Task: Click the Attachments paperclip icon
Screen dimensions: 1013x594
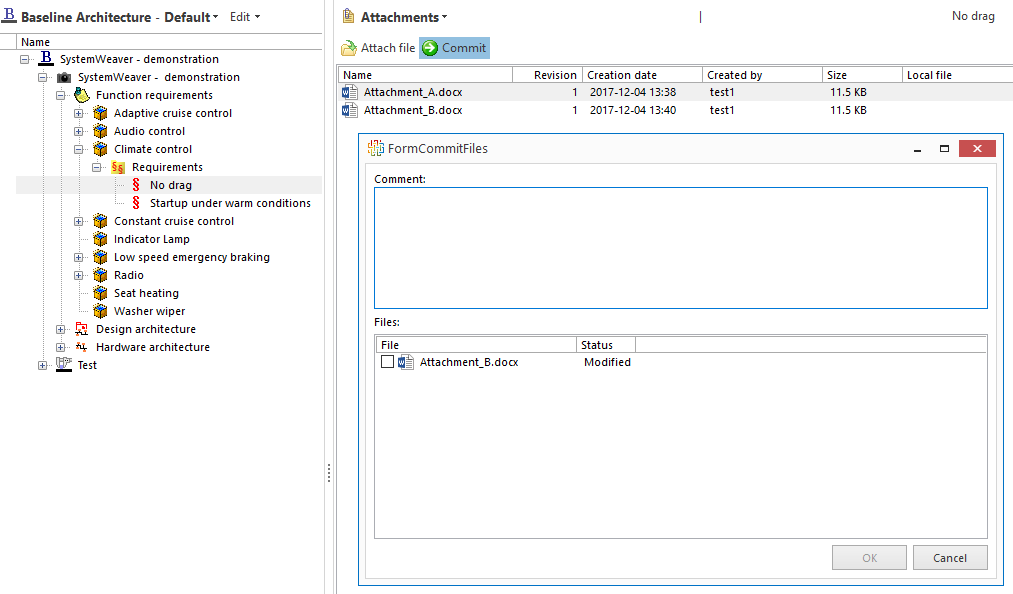Action: coord(349,16)
